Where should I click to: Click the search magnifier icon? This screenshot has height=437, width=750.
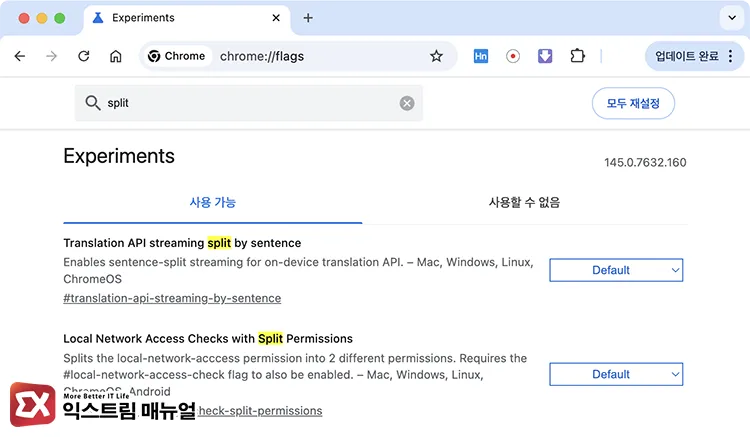[x=92, y=103]
